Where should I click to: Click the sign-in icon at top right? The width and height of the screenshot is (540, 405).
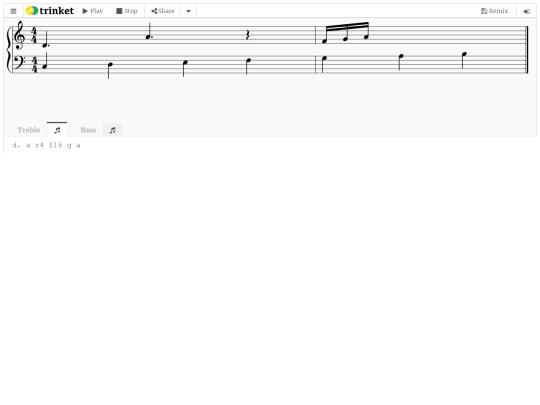pyautogui.click(x=527, y=11)
